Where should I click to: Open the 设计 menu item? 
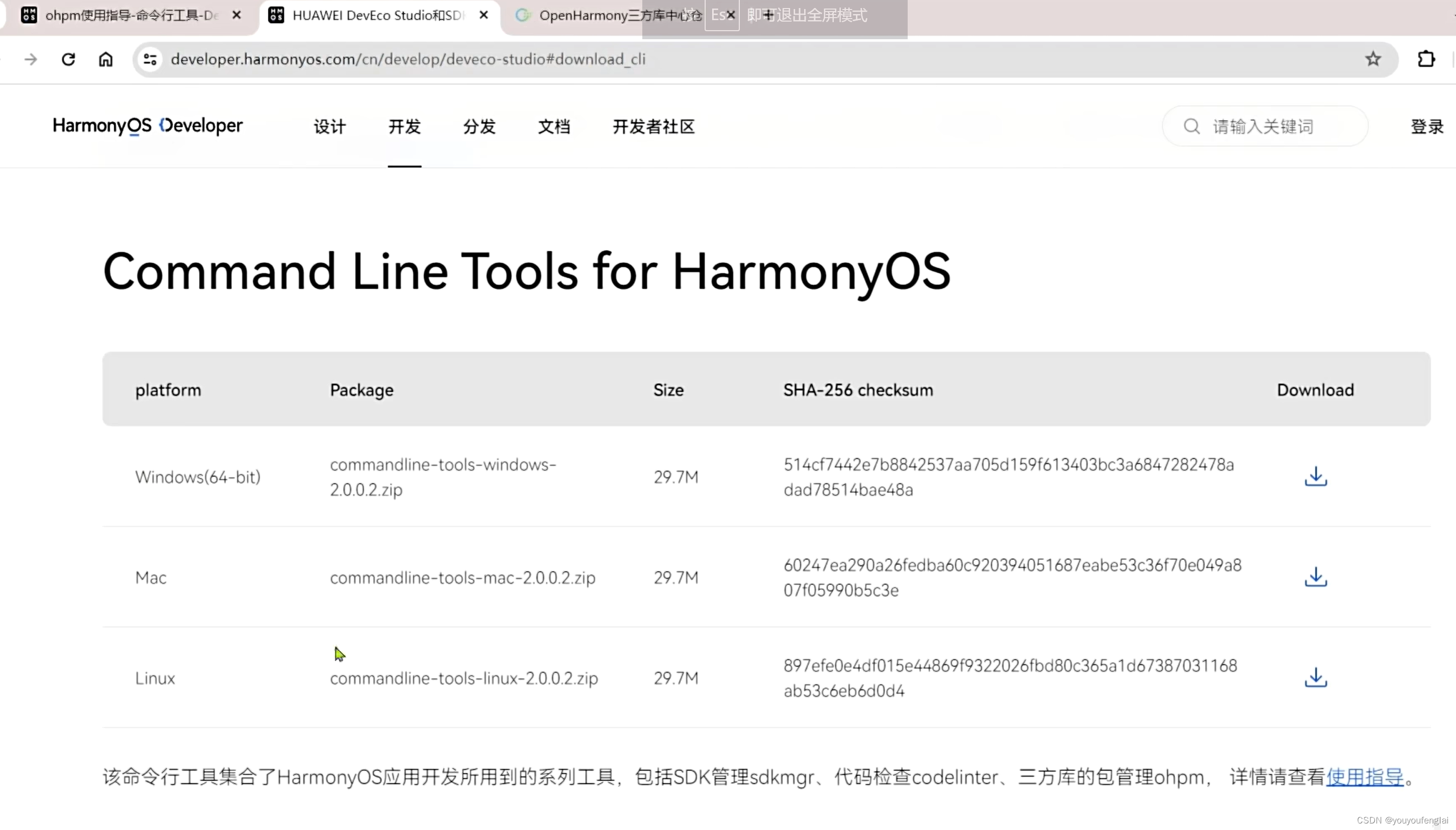(330, 126)
